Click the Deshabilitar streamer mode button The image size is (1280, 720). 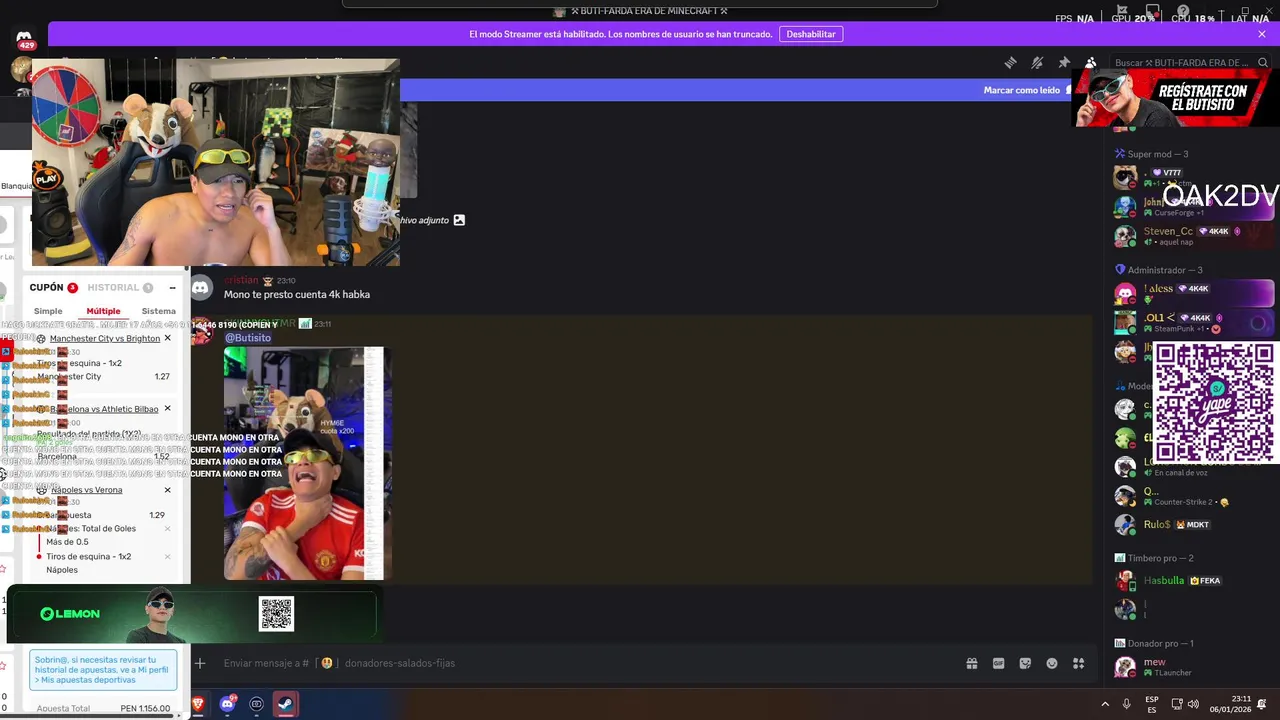[811, 34]
